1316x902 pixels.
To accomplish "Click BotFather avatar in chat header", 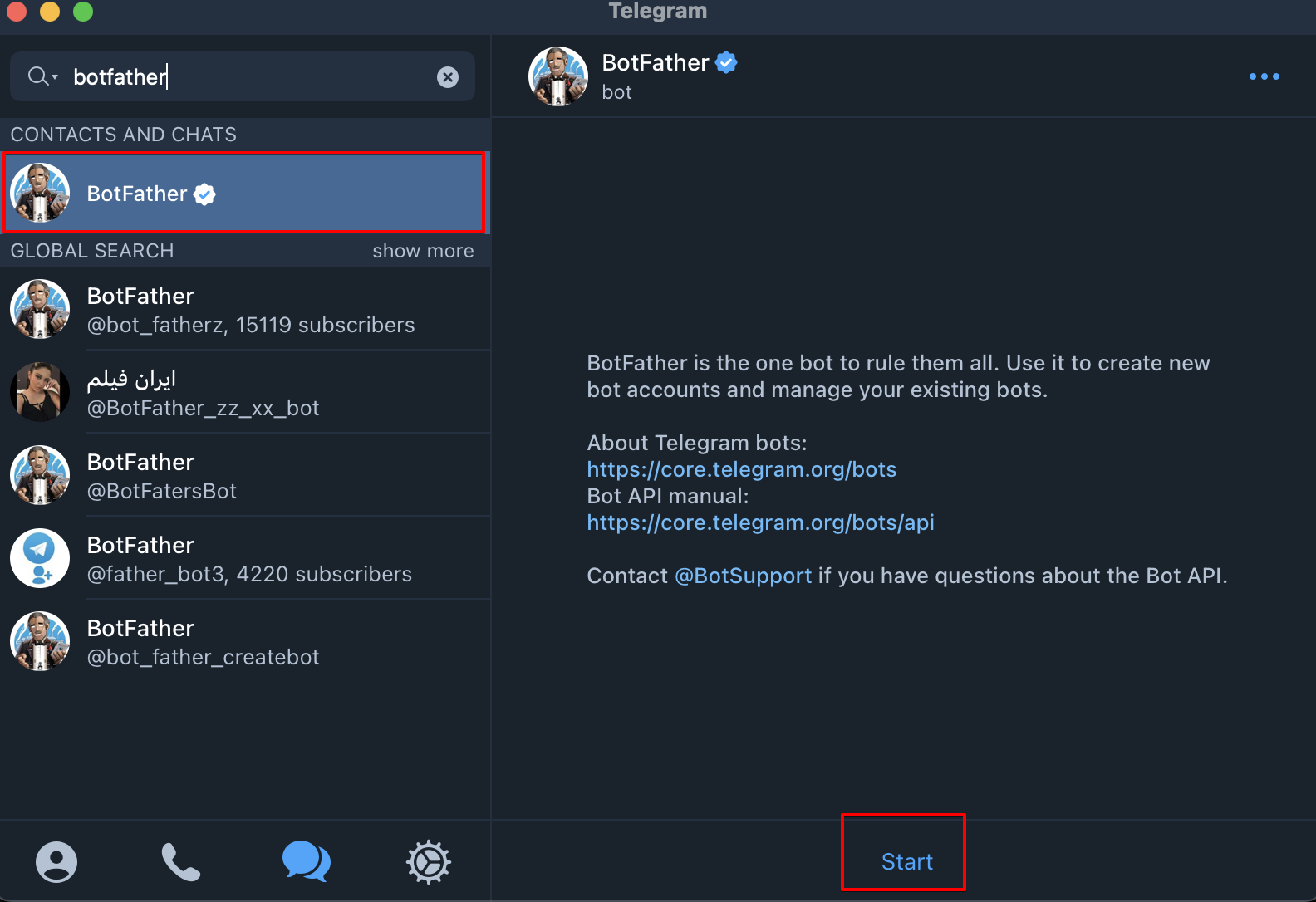I will coord(558,76).
